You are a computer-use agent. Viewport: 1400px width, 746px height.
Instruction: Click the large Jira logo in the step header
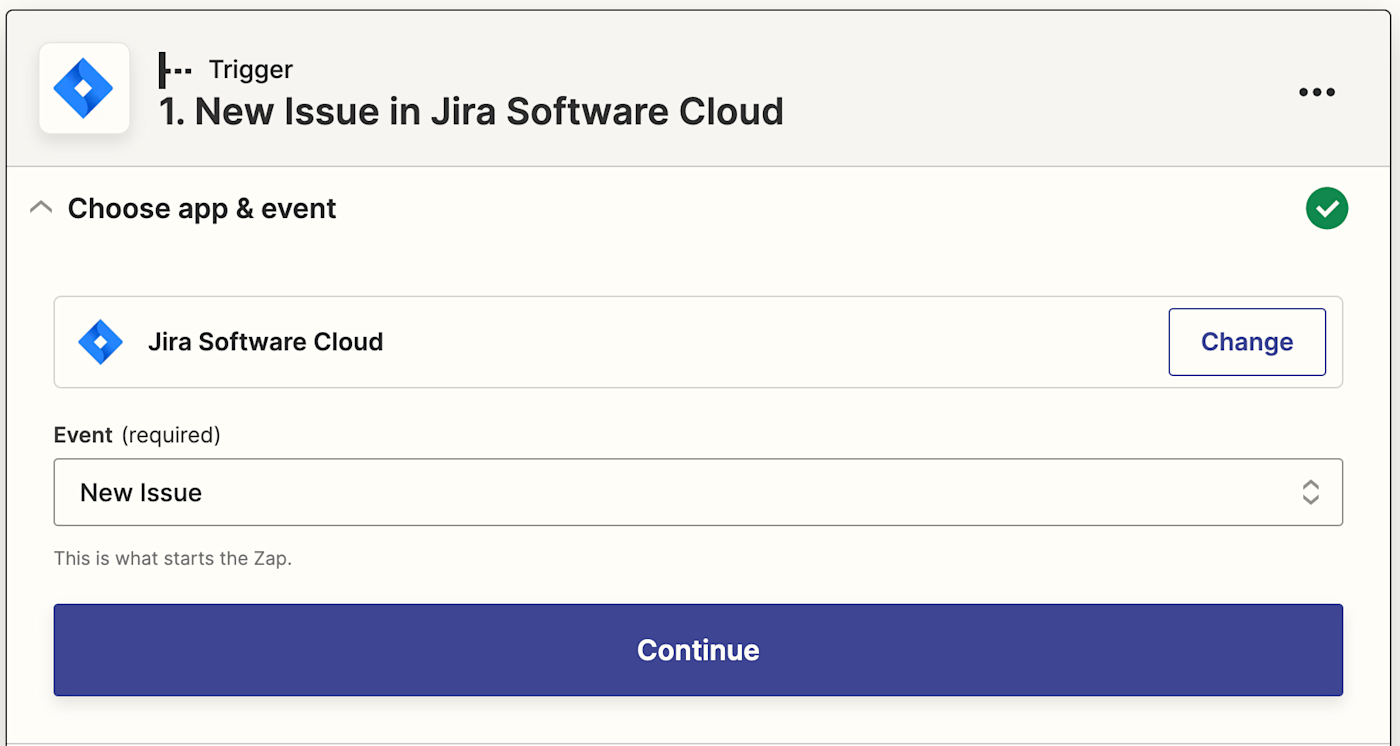point(84,88)
